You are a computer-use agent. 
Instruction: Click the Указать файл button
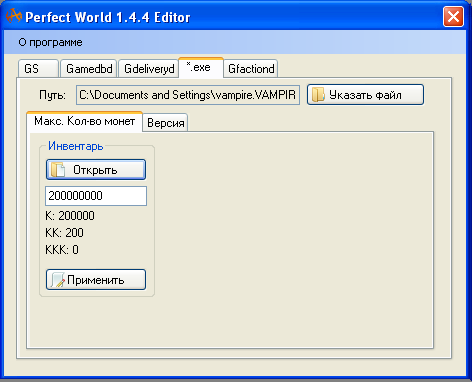click(365, 95)
